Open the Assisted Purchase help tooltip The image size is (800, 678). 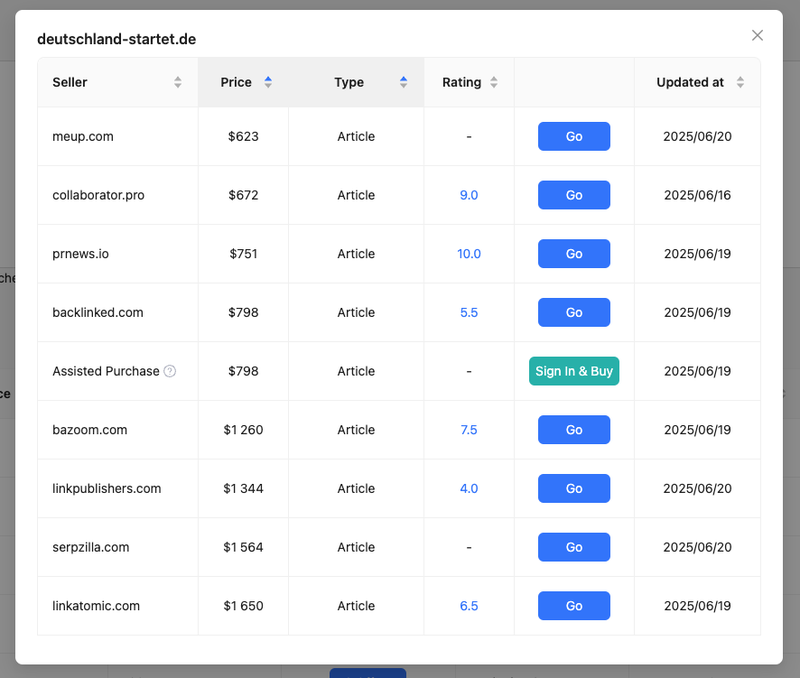172,371
